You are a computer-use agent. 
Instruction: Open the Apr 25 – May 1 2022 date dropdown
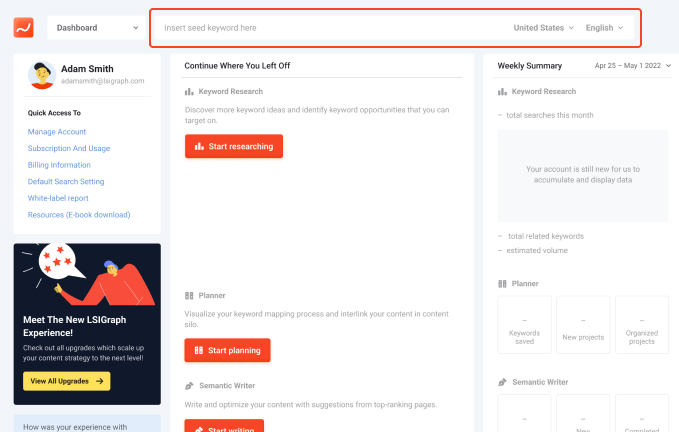pos(633,65)
